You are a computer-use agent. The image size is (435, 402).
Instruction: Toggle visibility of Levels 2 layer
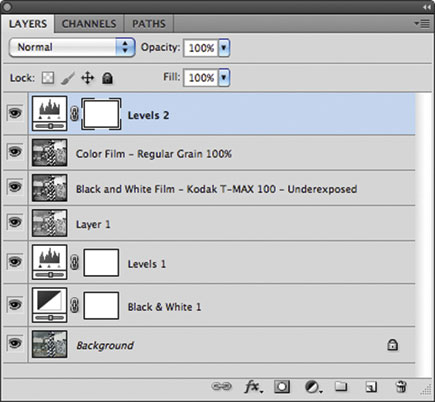[x=15, y=113]
